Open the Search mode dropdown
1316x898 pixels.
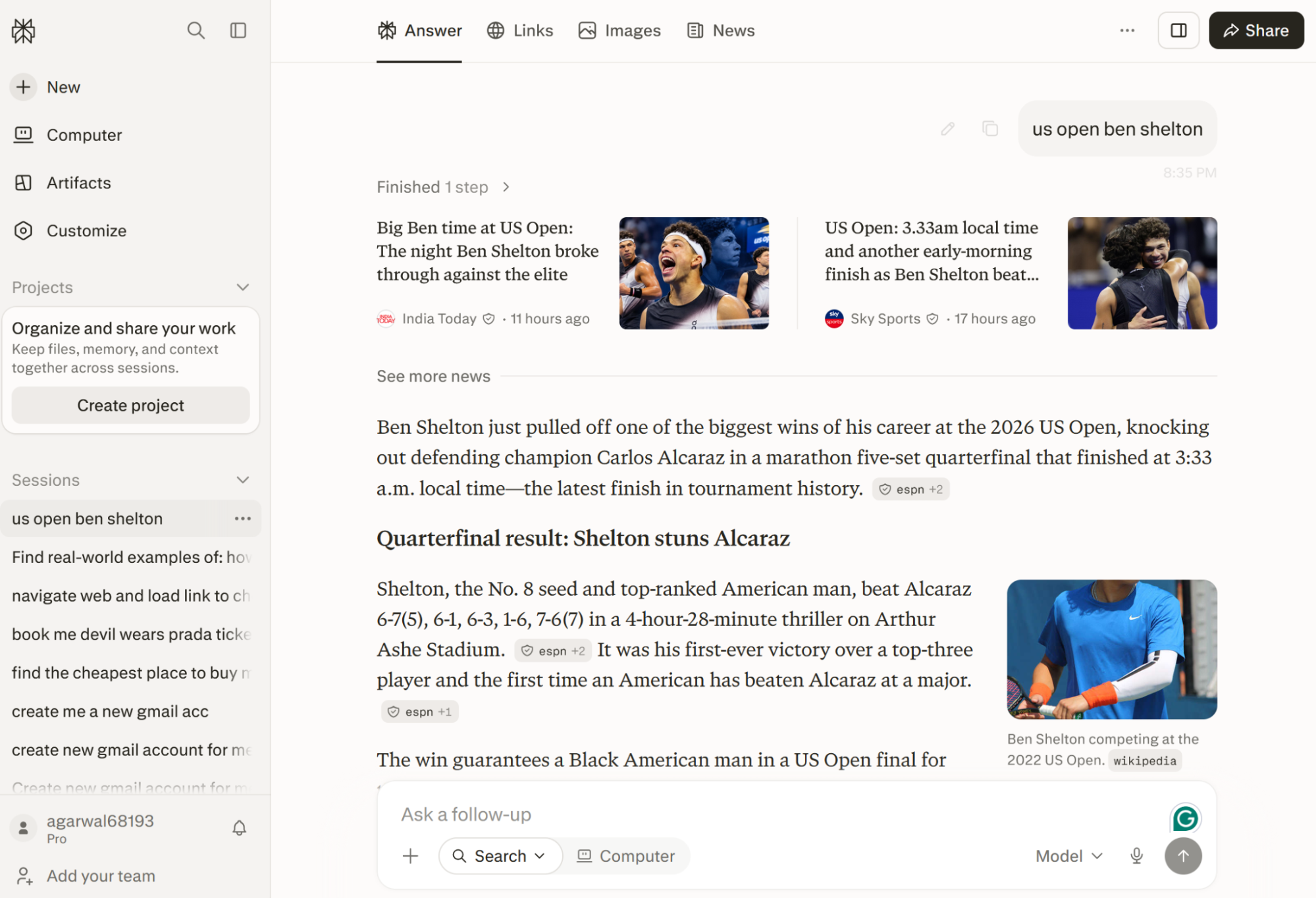coord(500,856)
